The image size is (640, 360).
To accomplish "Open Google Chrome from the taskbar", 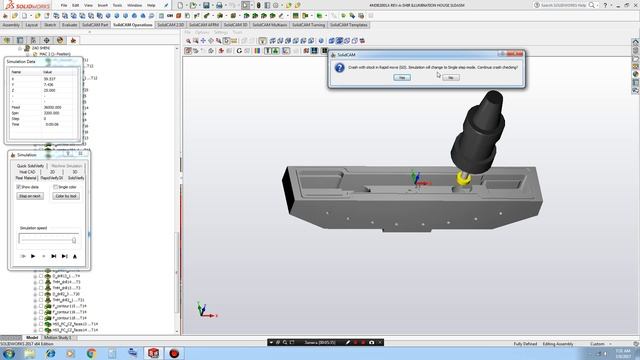I will pyautogui.click(x=91, y=353).
